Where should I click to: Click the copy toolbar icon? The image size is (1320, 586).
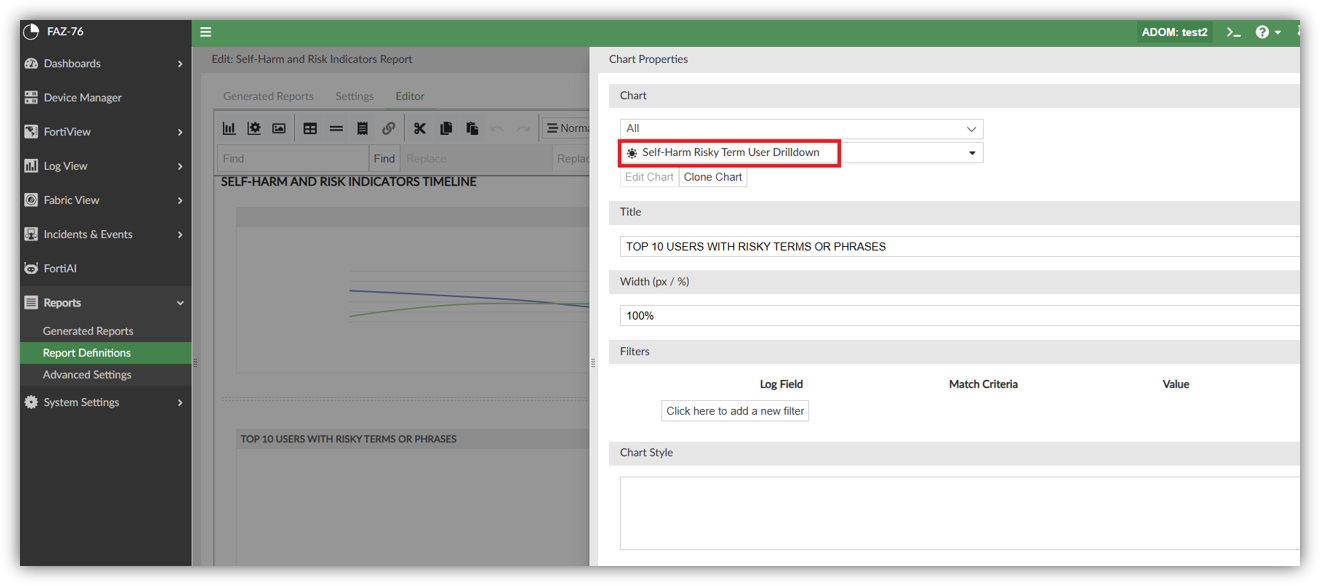pyautogui.click(x=446, y=128)
